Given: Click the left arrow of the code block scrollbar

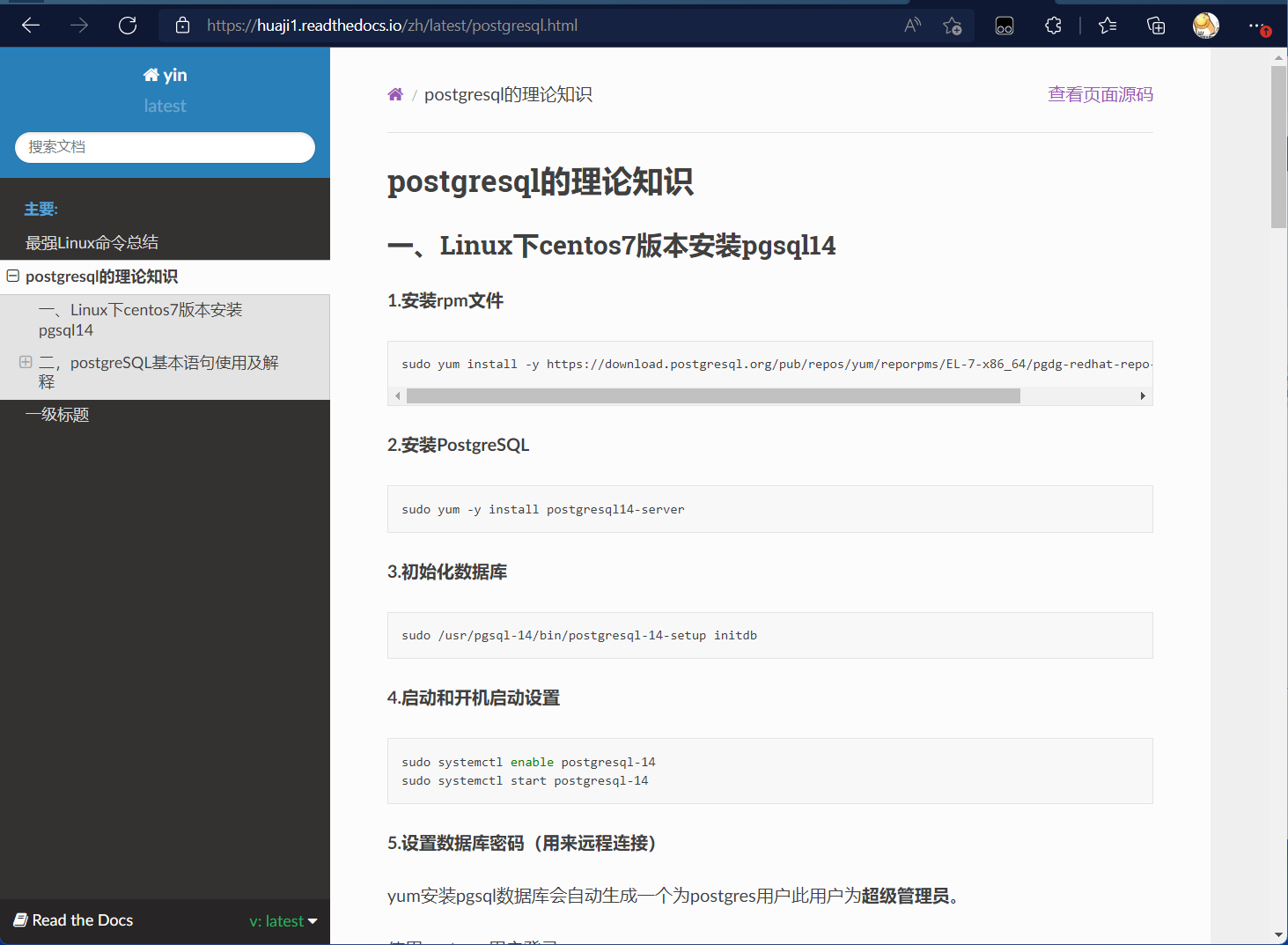Looking at the screenshot, I should tap(398, 396).
